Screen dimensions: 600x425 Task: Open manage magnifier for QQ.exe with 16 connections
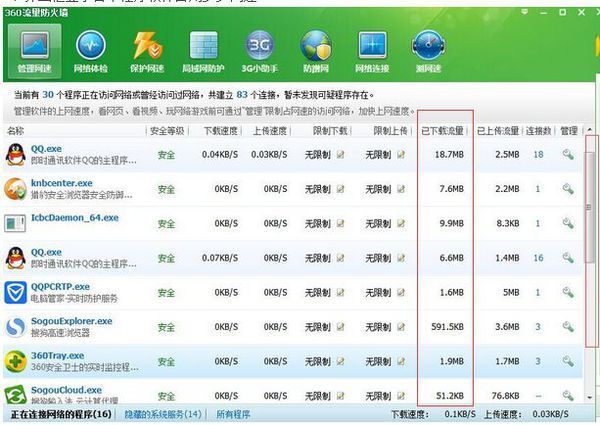568,258
